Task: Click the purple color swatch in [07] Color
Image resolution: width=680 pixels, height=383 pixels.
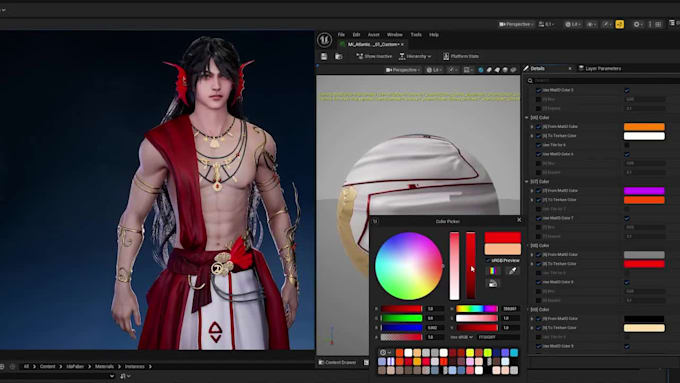Action: coord(644,191)
